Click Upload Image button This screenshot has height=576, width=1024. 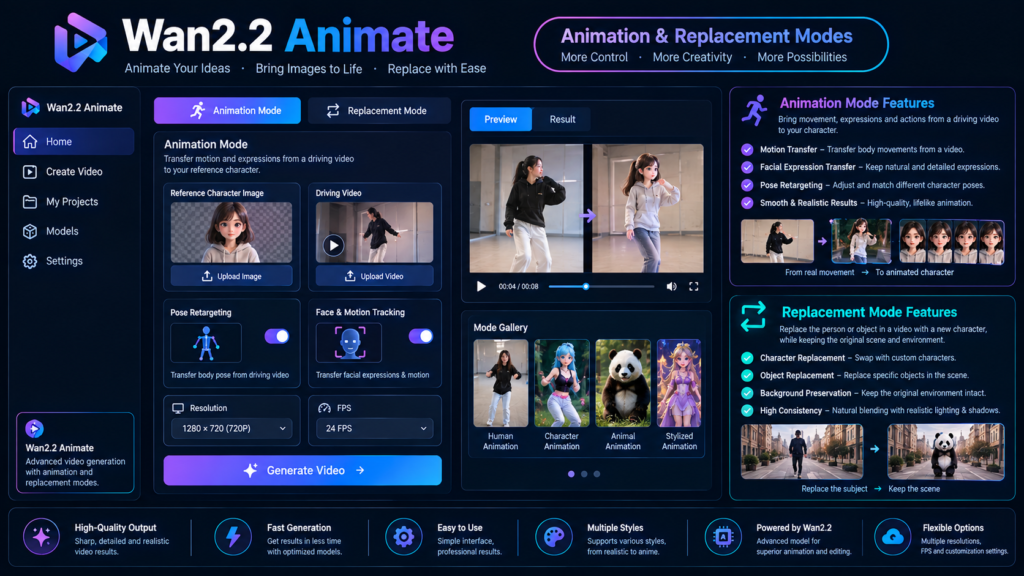pyautogui.click(x=231, y=276)
